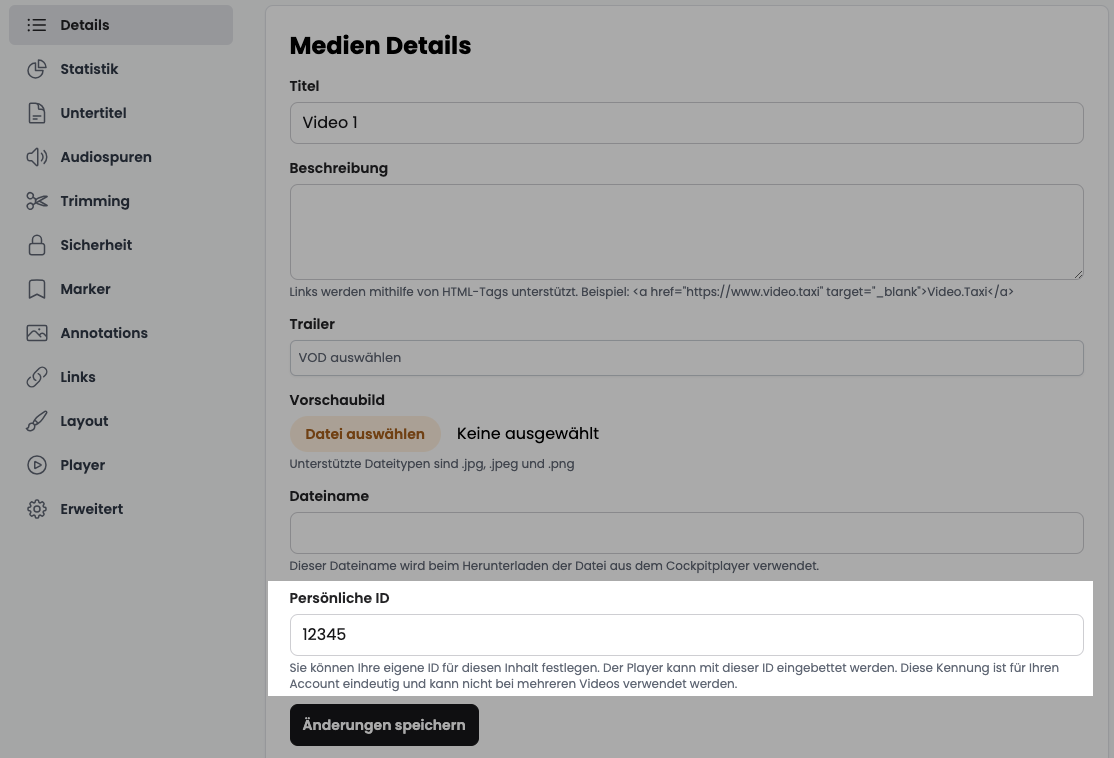Go to Player settings
1114x758 pixels.
121,465
